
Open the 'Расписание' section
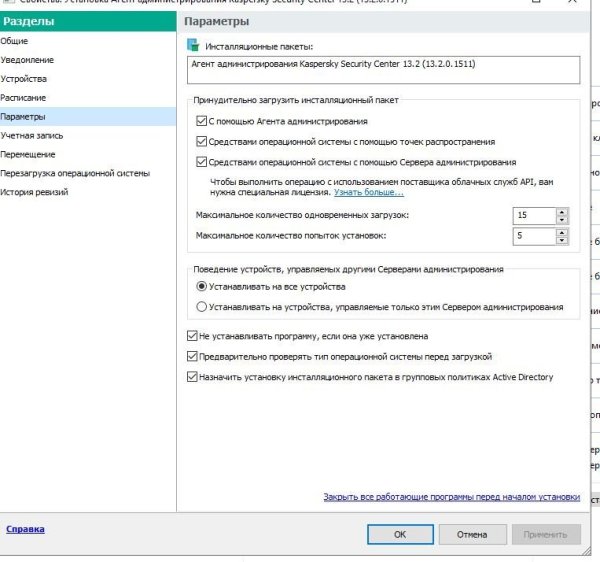(x=88, y=98)
